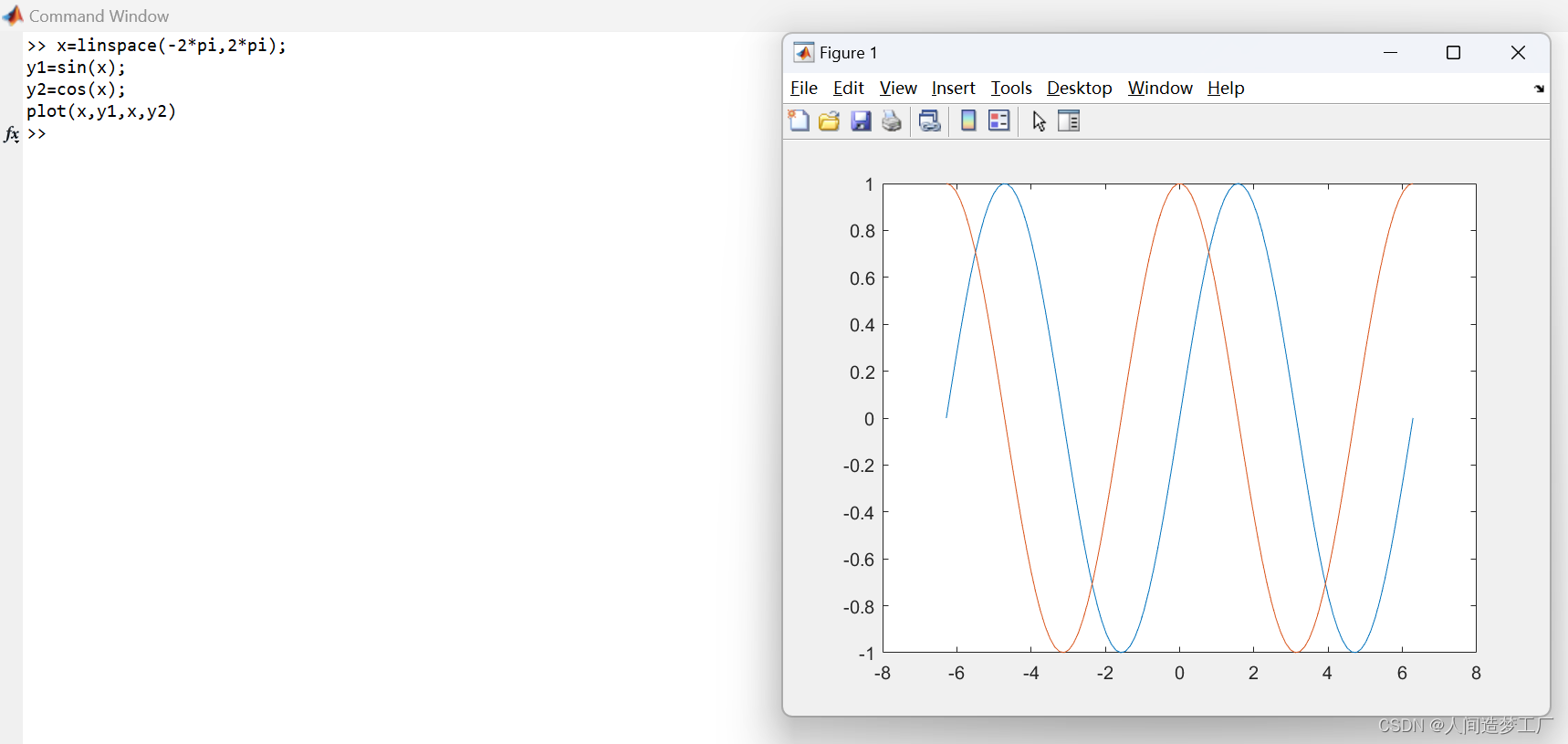Click the y1=sin(x); command line
This screenshot has height=744, width=1568.
(77, 68)
